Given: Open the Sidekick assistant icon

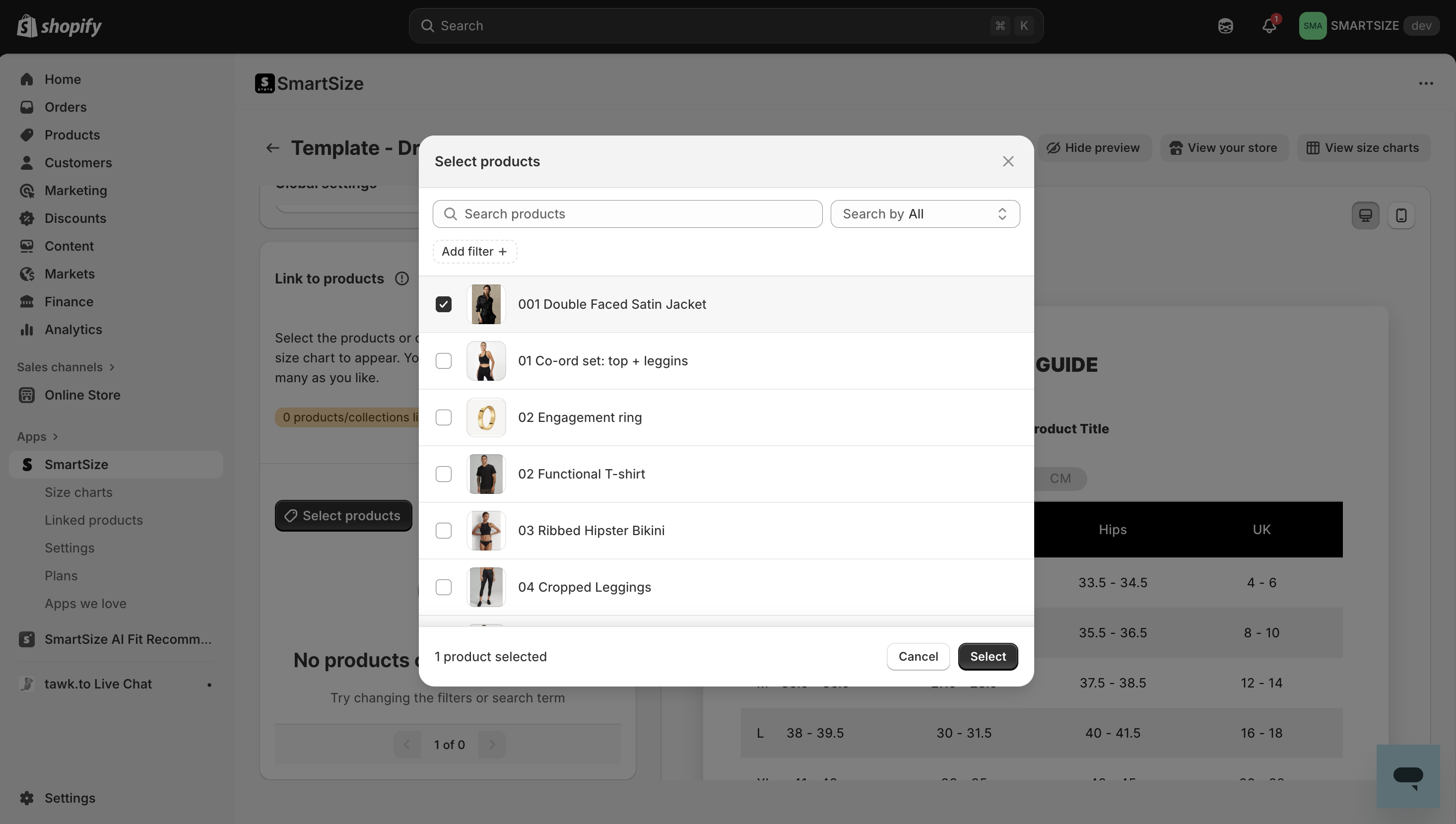Looking at the screenshot, I should point(1225,26).
